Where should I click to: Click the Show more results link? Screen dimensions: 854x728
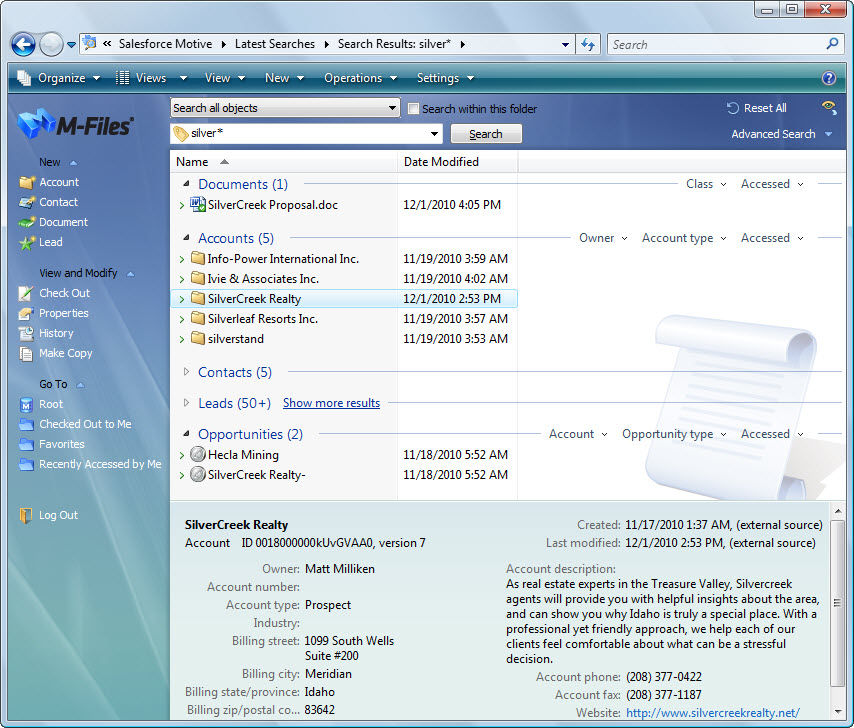click(x=331, y=403)
